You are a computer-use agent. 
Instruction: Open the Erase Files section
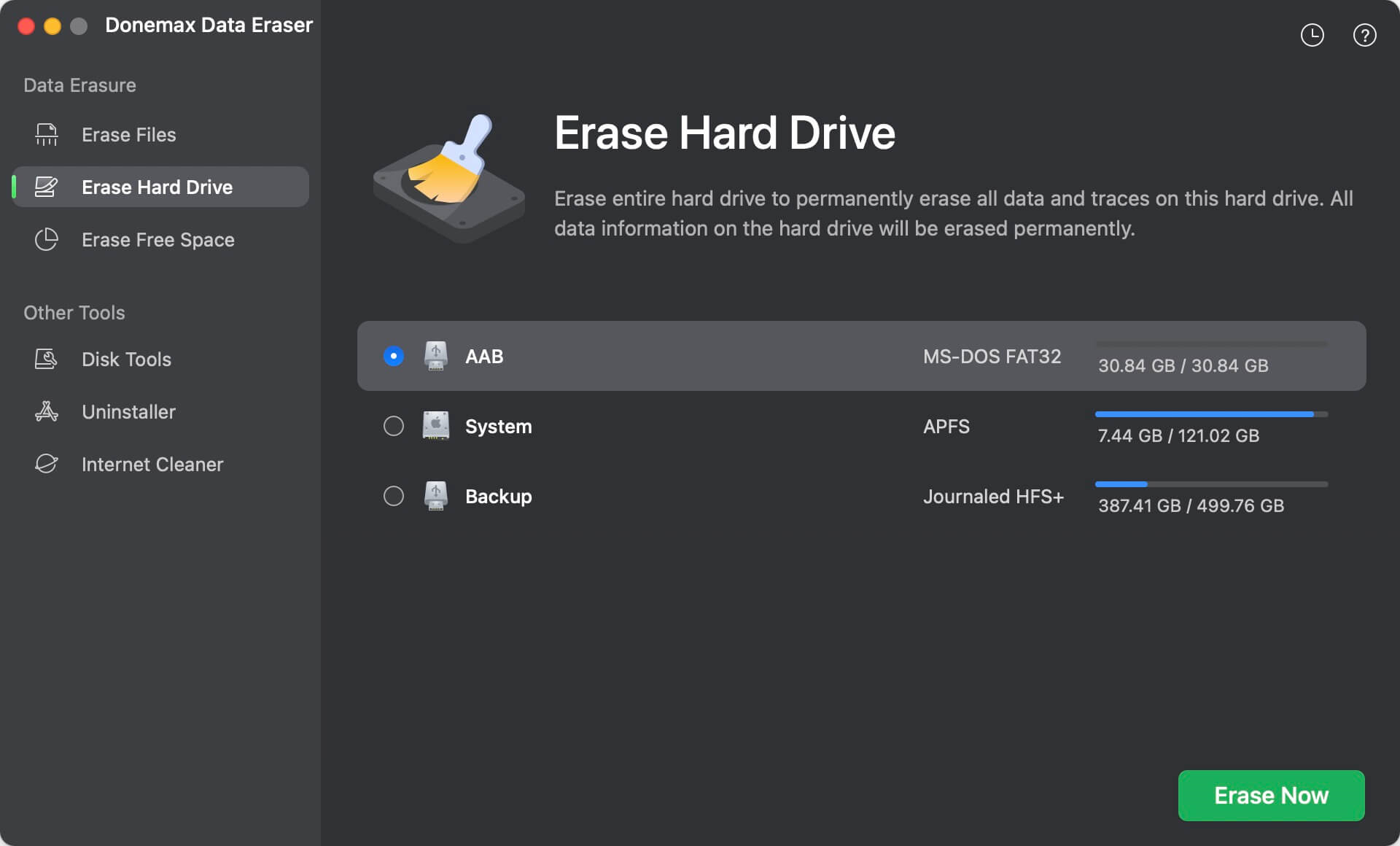160,135
